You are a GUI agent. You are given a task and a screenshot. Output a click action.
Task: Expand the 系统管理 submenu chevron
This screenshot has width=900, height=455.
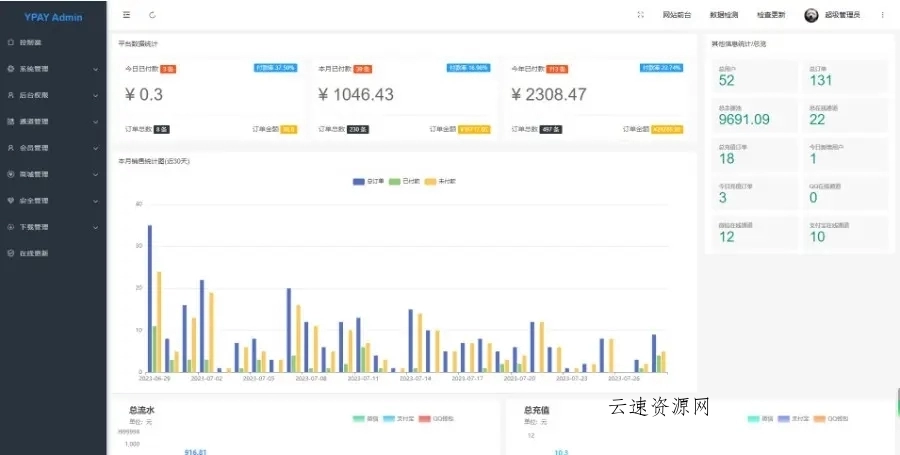tap(95, 69)
